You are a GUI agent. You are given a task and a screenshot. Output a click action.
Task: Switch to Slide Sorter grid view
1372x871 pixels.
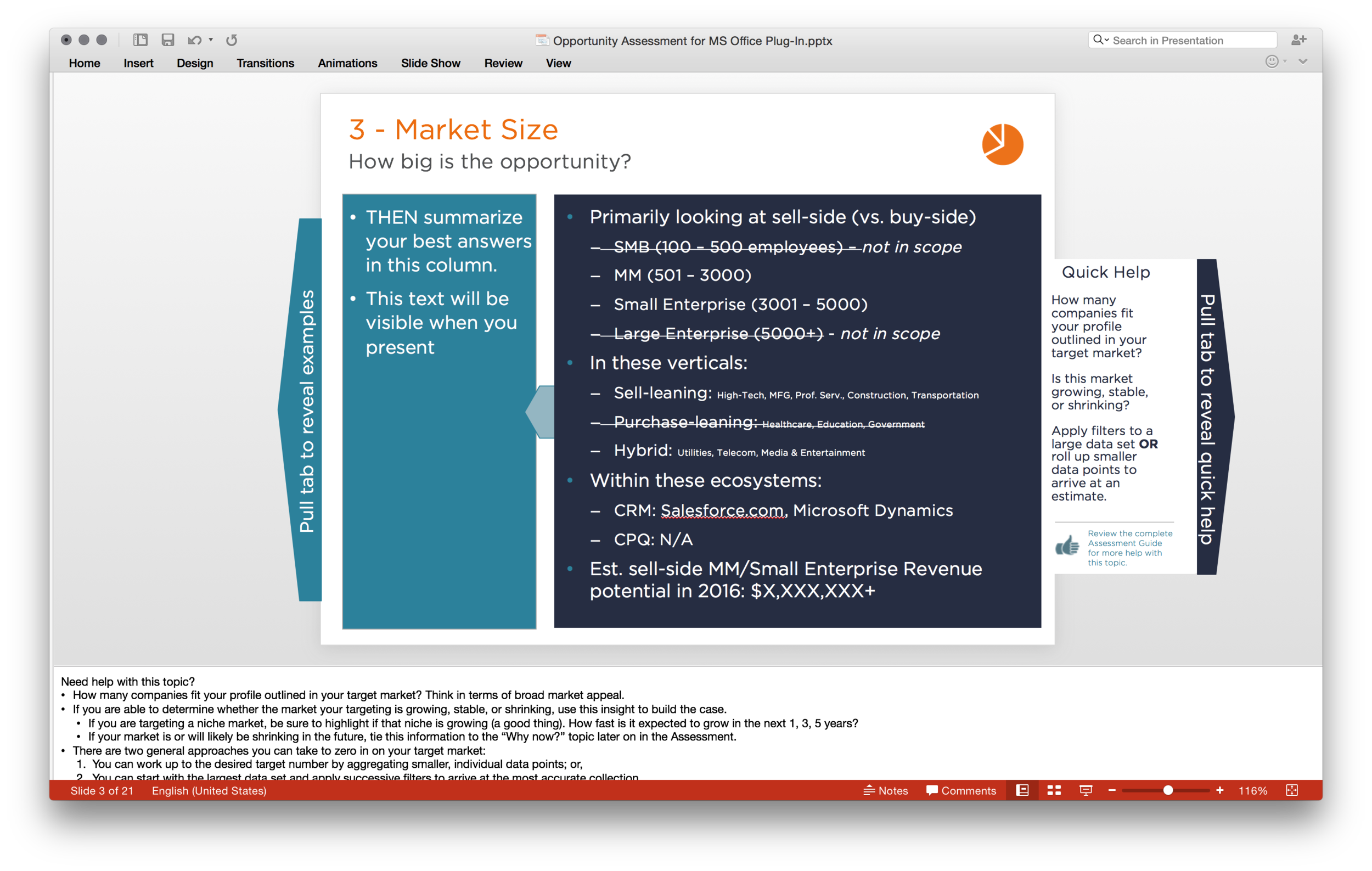[1054, 790]
